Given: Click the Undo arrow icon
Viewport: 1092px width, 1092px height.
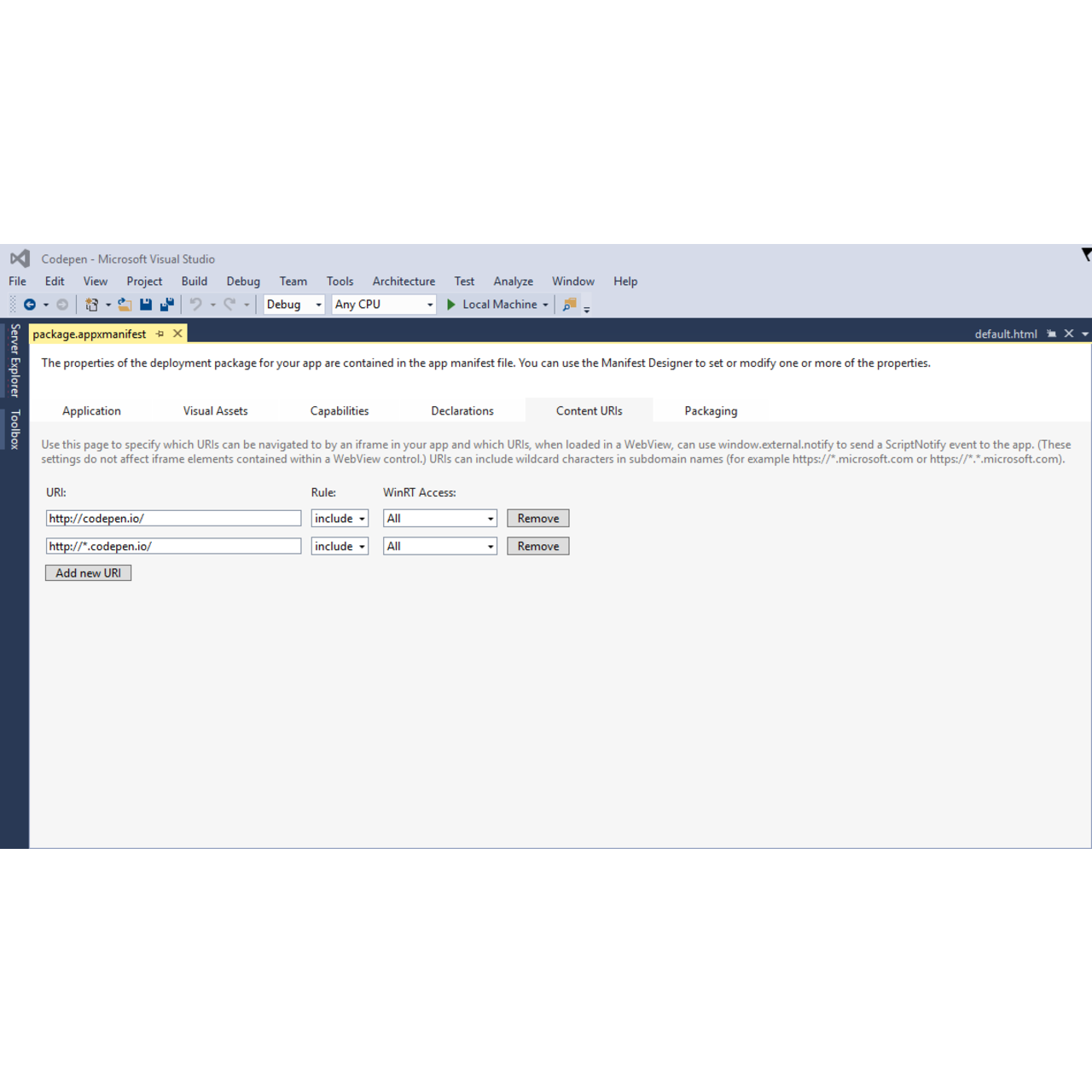Looking at the screenshot, I should point(195,305).
